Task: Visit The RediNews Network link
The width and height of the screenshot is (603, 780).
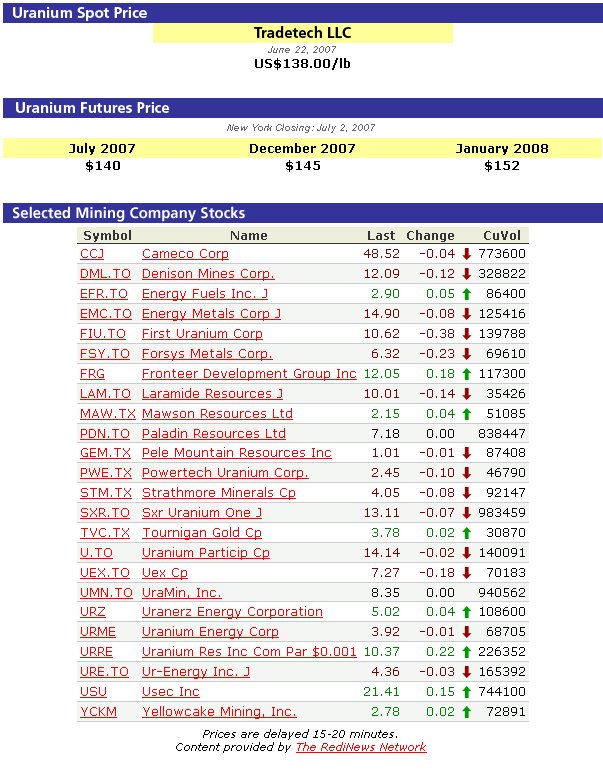Action: point(361,747)
